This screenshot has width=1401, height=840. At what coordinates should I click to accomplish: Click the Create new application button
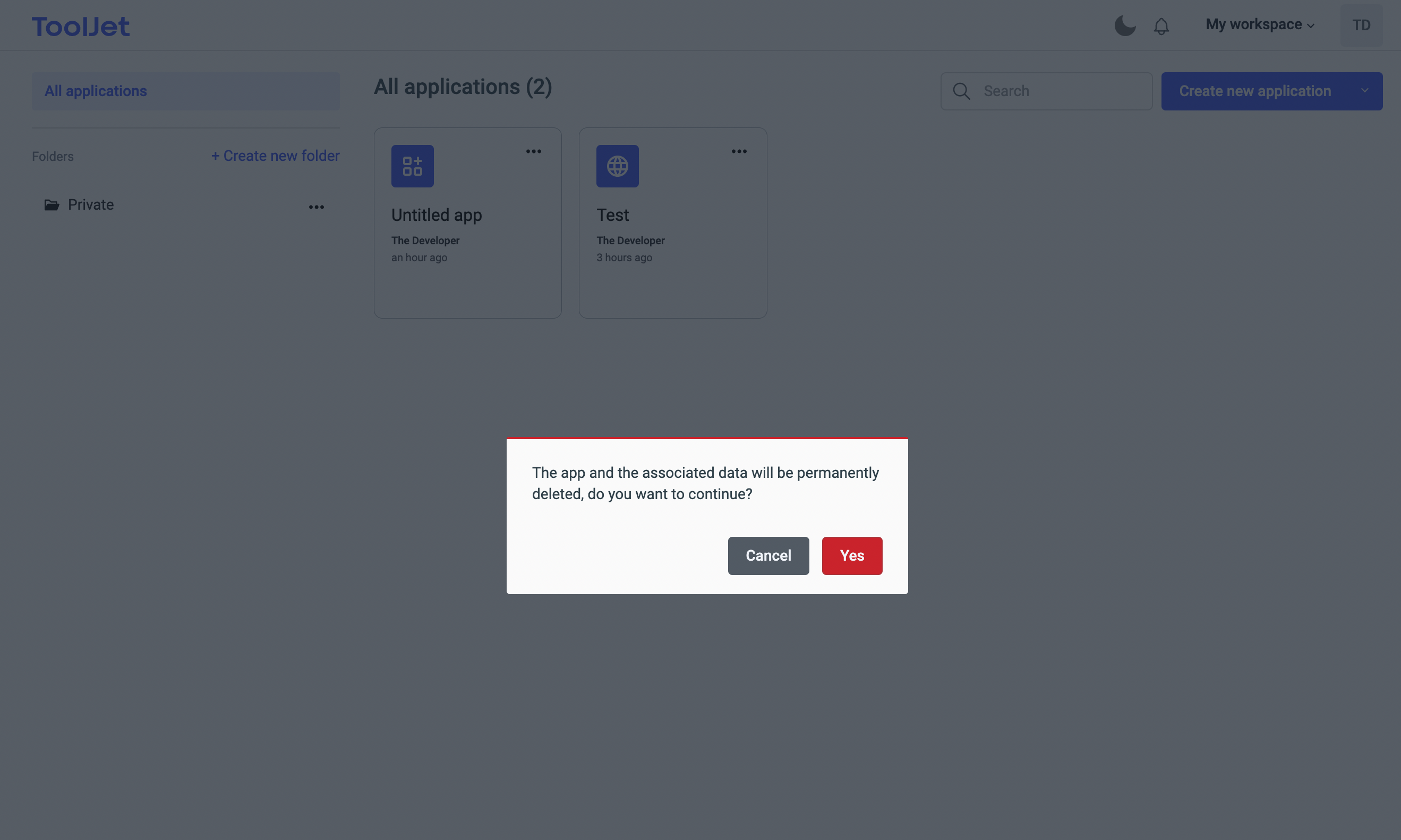pos(1254,91)
